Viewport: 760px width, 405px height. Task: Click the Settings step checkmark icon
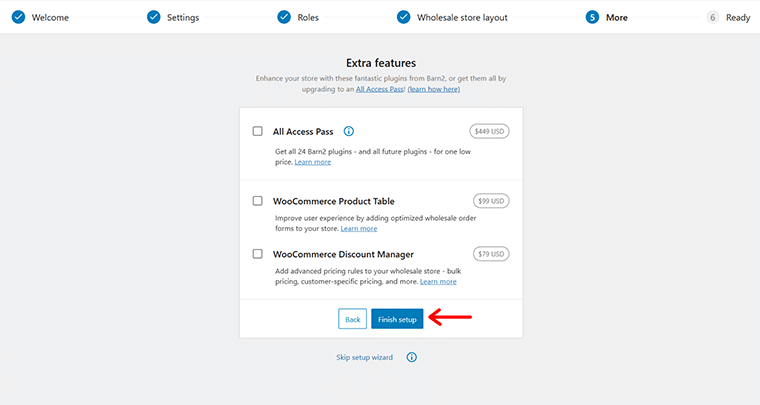pyautogui.click(x=154, y=17)
